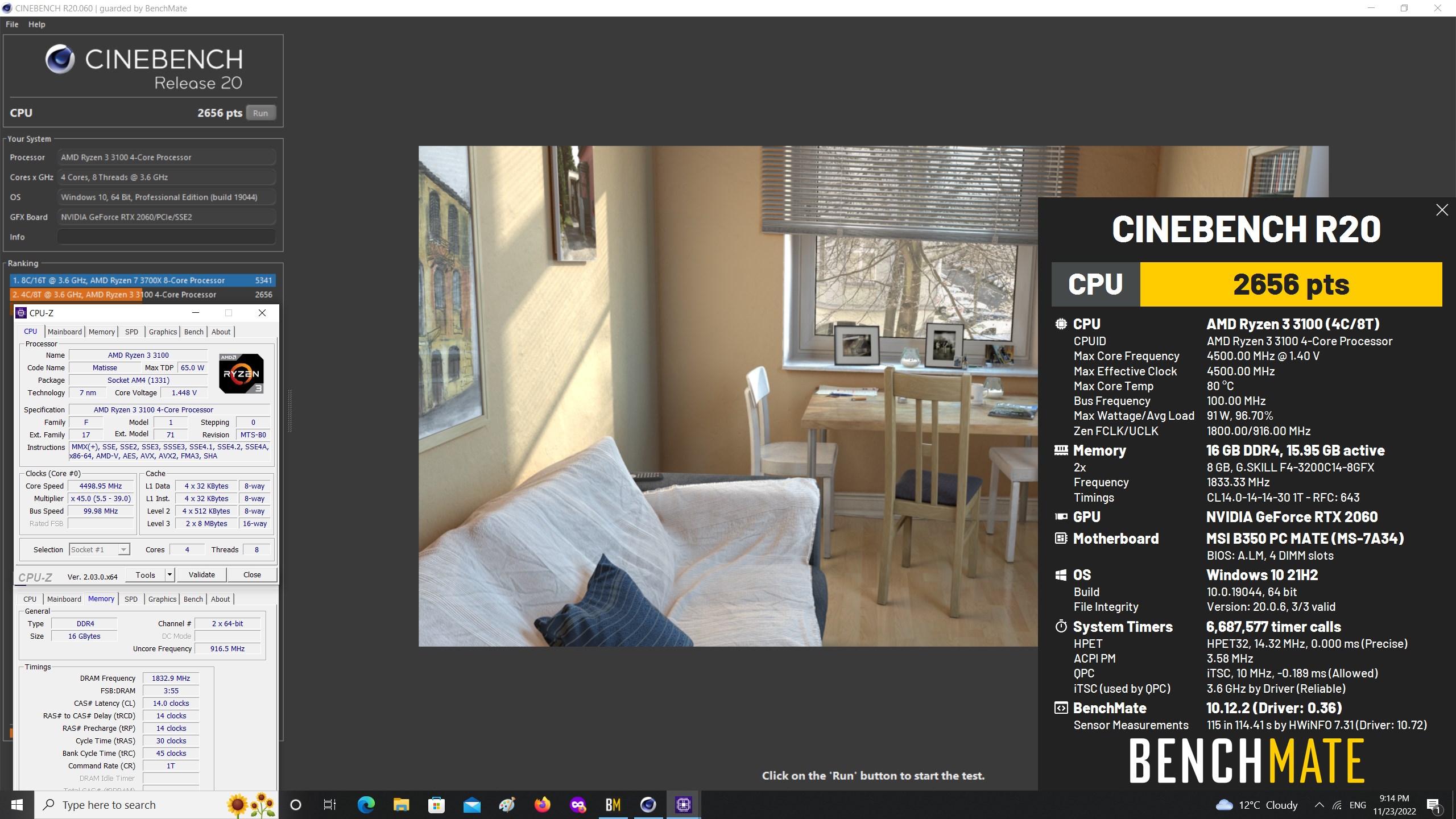
Task: Click the Close button in CPU-Z
Action: coord(252,575)
